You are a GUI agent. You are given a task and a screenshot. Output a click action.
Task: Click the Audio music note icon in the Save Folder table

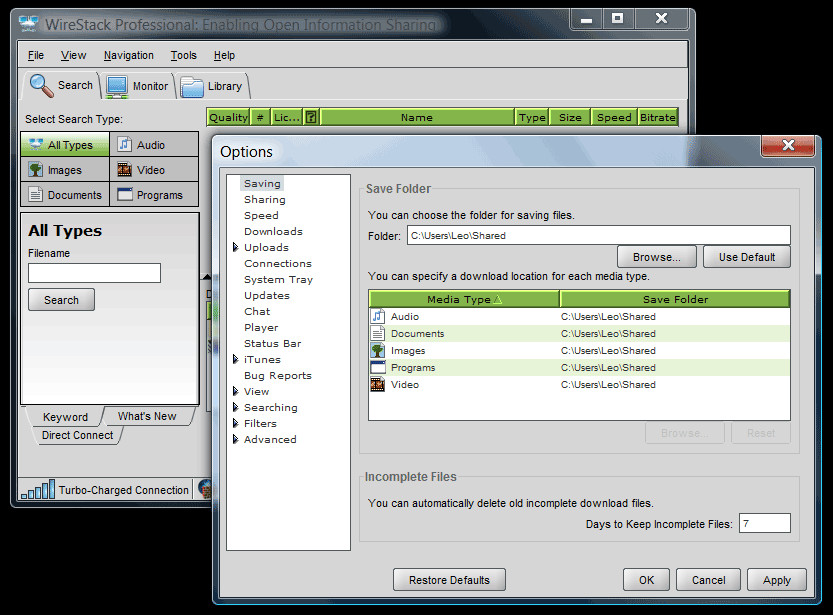378,317
